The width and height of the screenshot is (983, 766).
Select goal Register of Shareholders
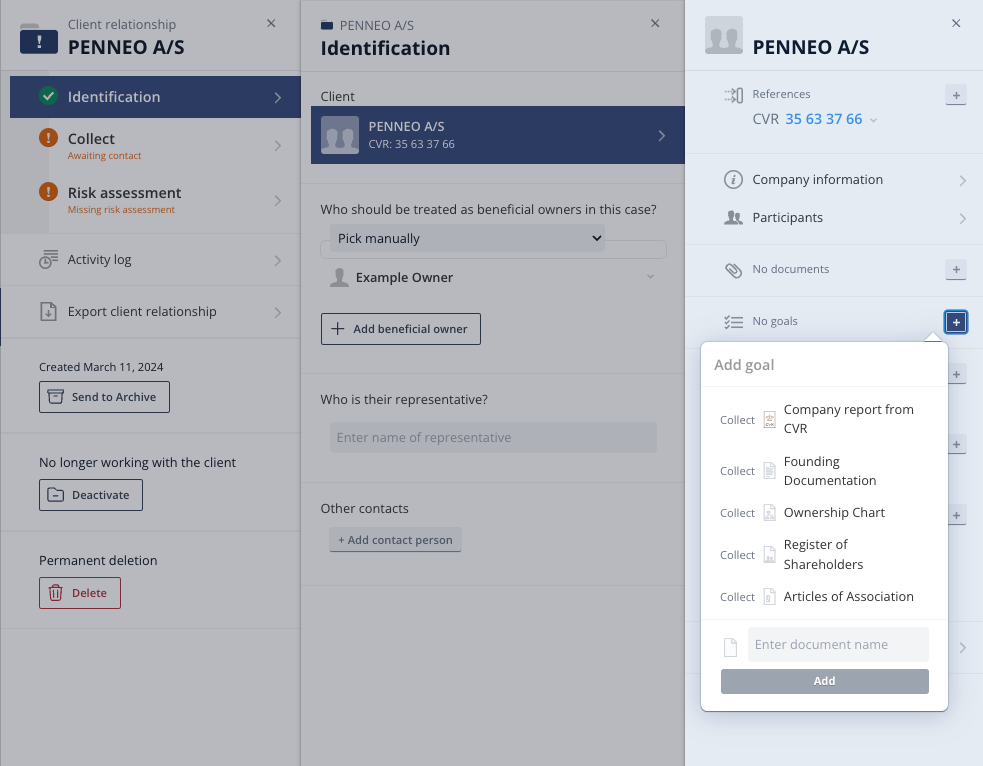[824, 555]
